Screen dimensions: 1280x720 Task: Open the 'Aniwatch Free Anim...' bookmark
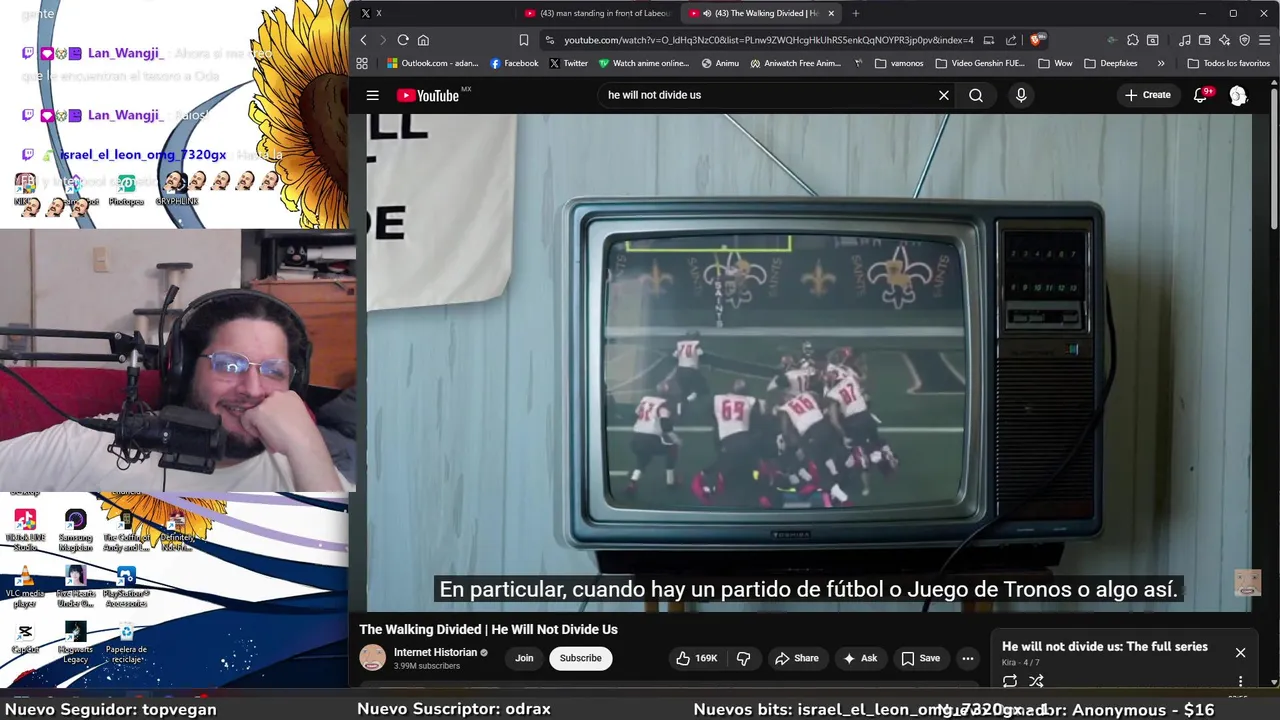point(796,63)
